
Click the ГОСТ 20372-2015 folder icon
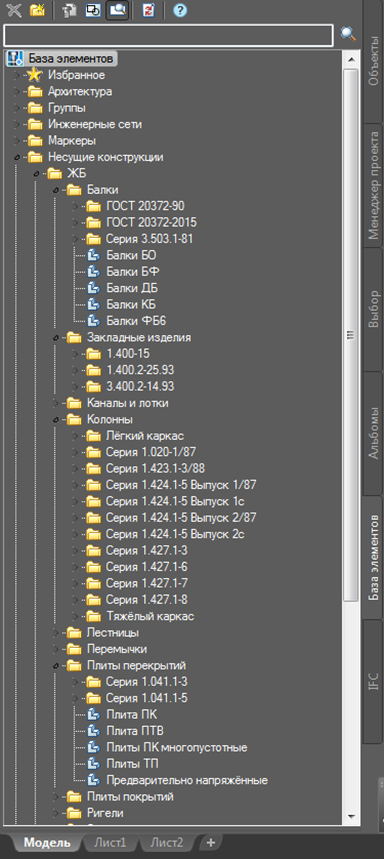[x=94, y=222]
